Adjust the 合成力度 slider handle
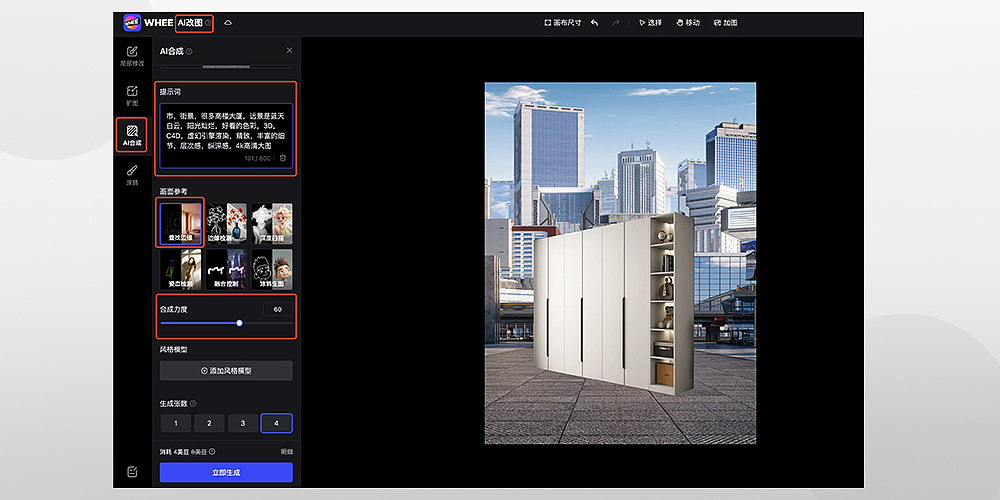The height and width of the screenshot is (500, 1000). coord(239,323)
